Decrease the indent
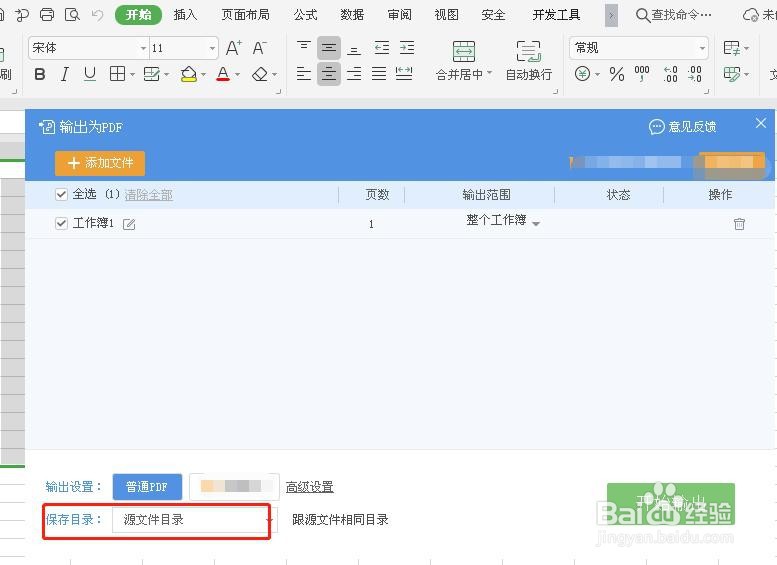This screenshot has width=777, height=565. 382,48
